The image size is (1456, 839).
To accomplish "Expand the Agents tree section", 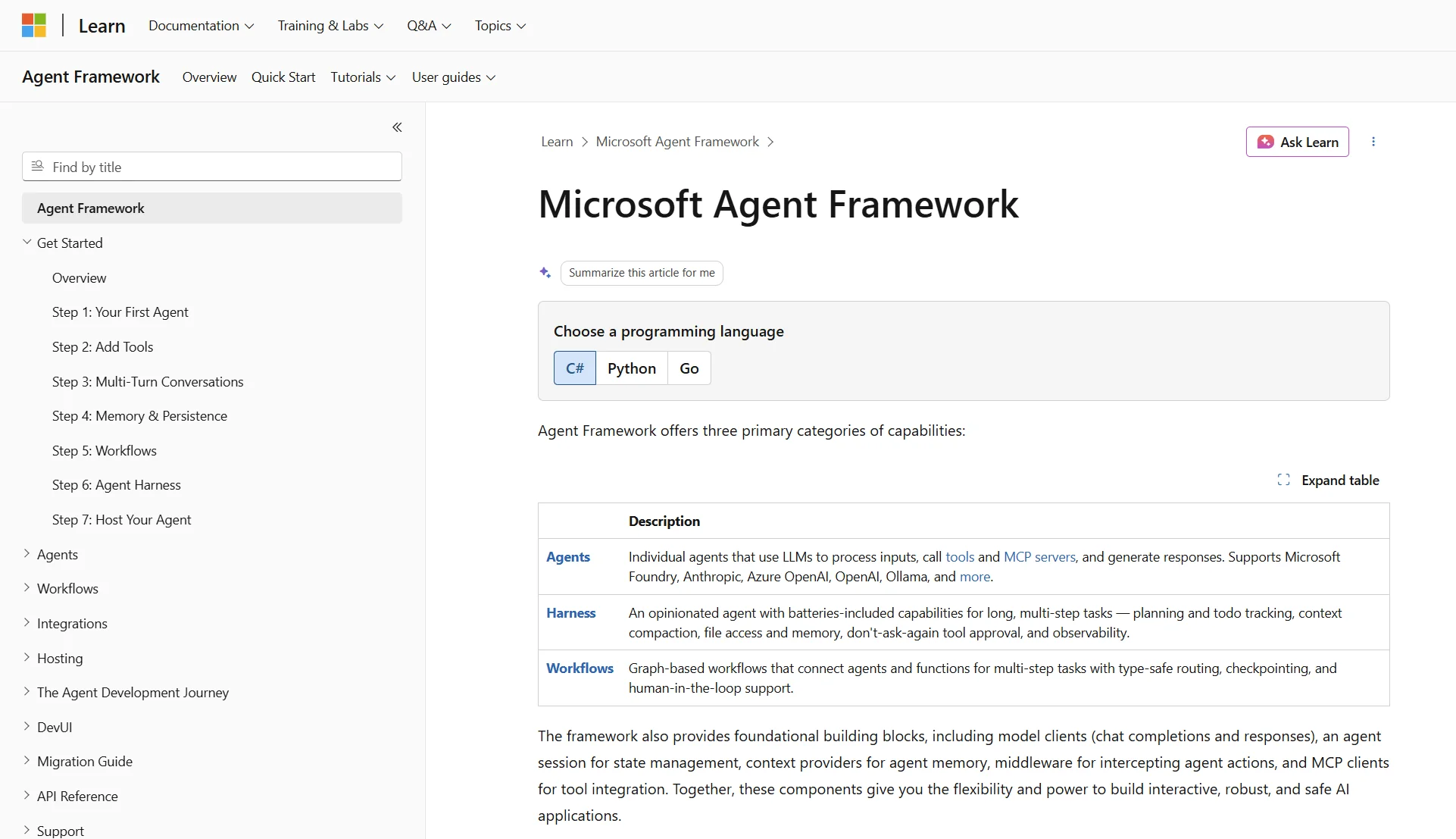I will coord(27,554).
